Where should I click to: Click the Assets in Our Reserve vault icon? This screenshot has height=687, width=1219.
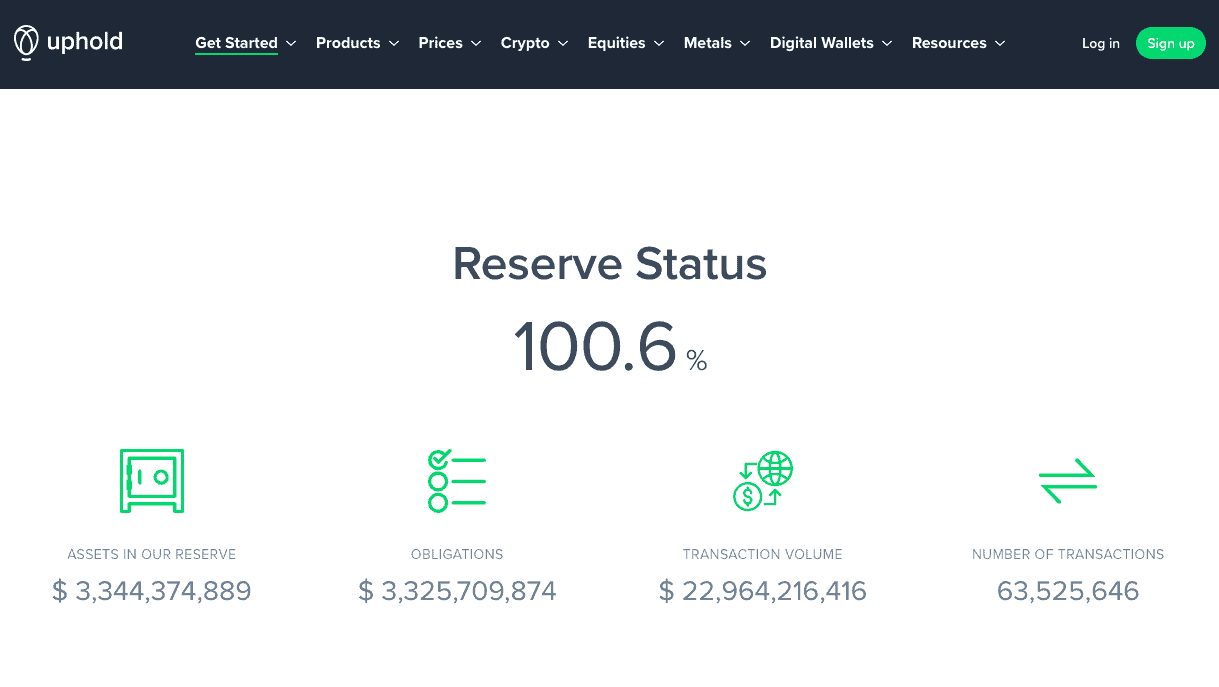pyautogui.click(x=151, y=481)
